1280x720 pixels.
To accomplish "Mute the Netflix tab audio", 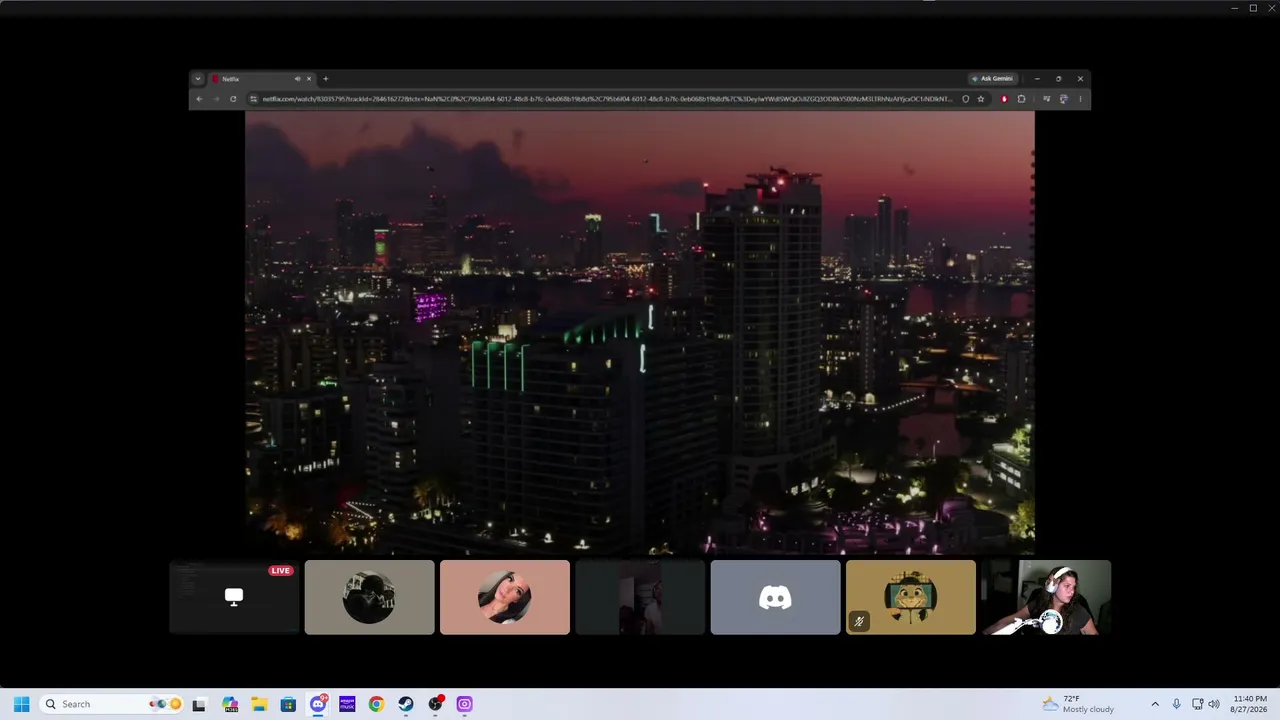I will (x=297, y=79).
